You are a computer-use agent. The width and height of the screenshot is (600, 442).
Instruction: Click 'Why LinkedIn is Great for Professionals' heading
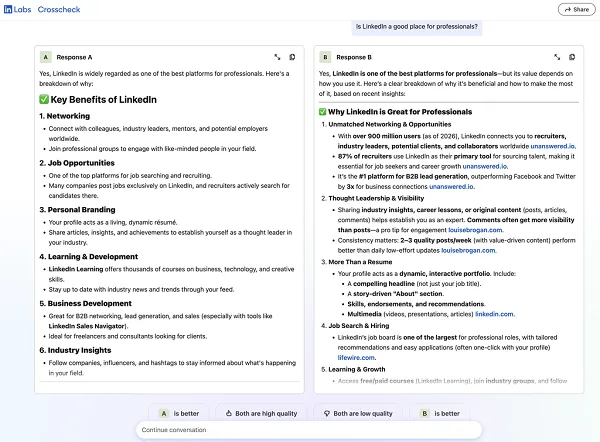coord(400,112)
